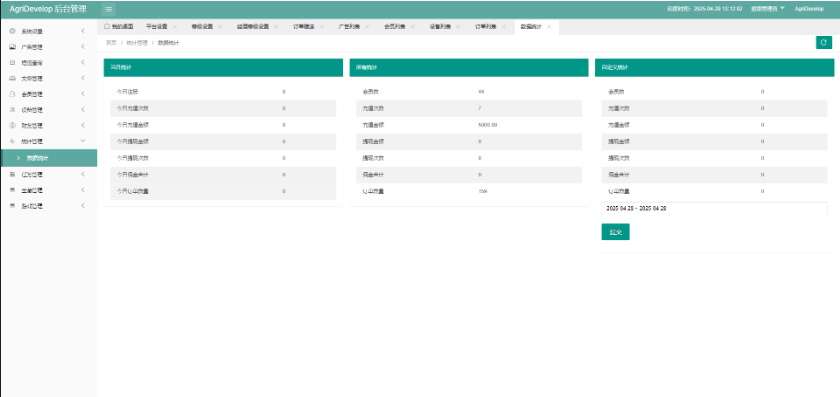
Task: Click the picture icon beside 广告管理
Action: click(12, 47)
